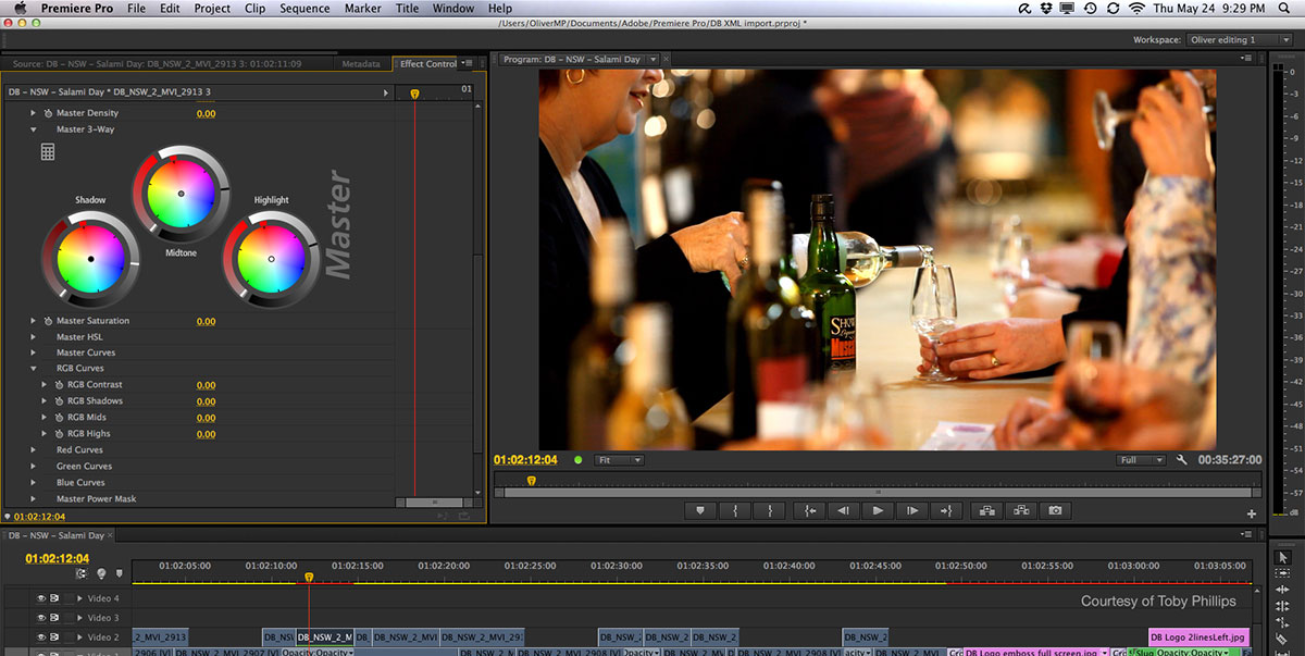Open the Title menu

(x=408, y=8)
